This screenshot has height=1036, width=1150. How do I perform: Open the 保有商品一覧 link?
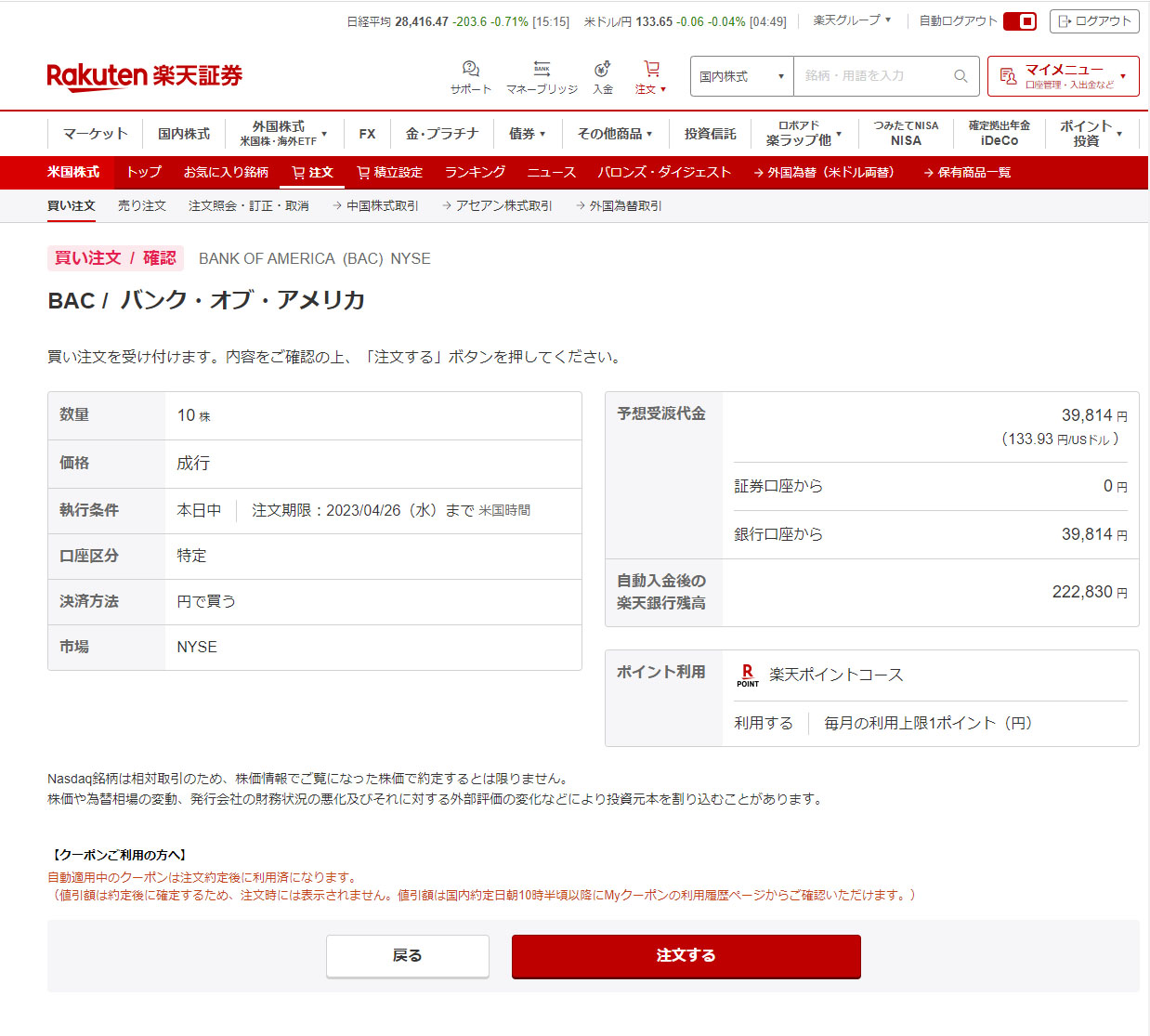[x=967, y=173]
